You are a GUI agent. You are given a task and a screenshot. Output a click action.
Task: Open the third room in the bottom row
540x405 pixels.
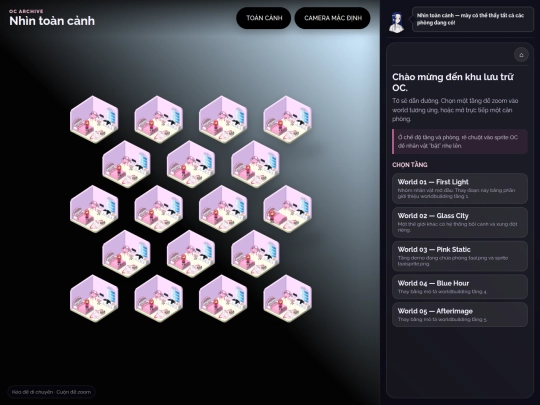click(x=223, y=299)
